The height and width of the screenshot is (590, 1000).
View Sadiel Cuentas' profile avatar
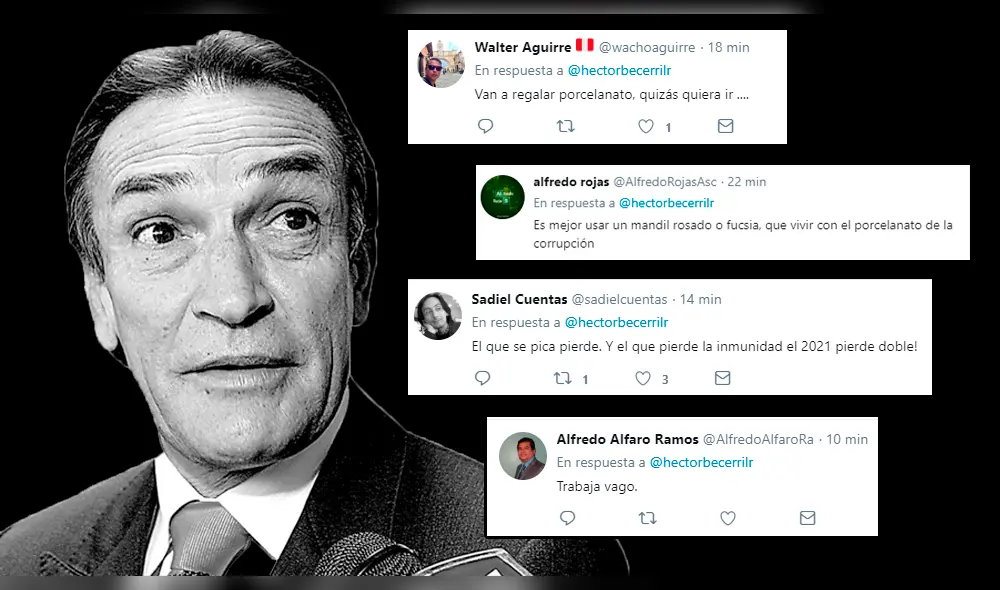pyautogui.click(x=438, y=316)
